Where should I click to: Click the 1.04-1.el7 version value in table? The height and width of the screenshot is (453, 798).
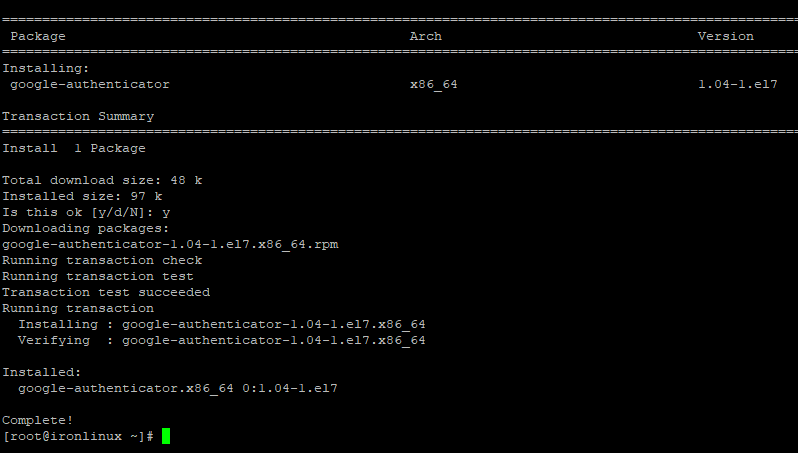[x=737, y=84]
